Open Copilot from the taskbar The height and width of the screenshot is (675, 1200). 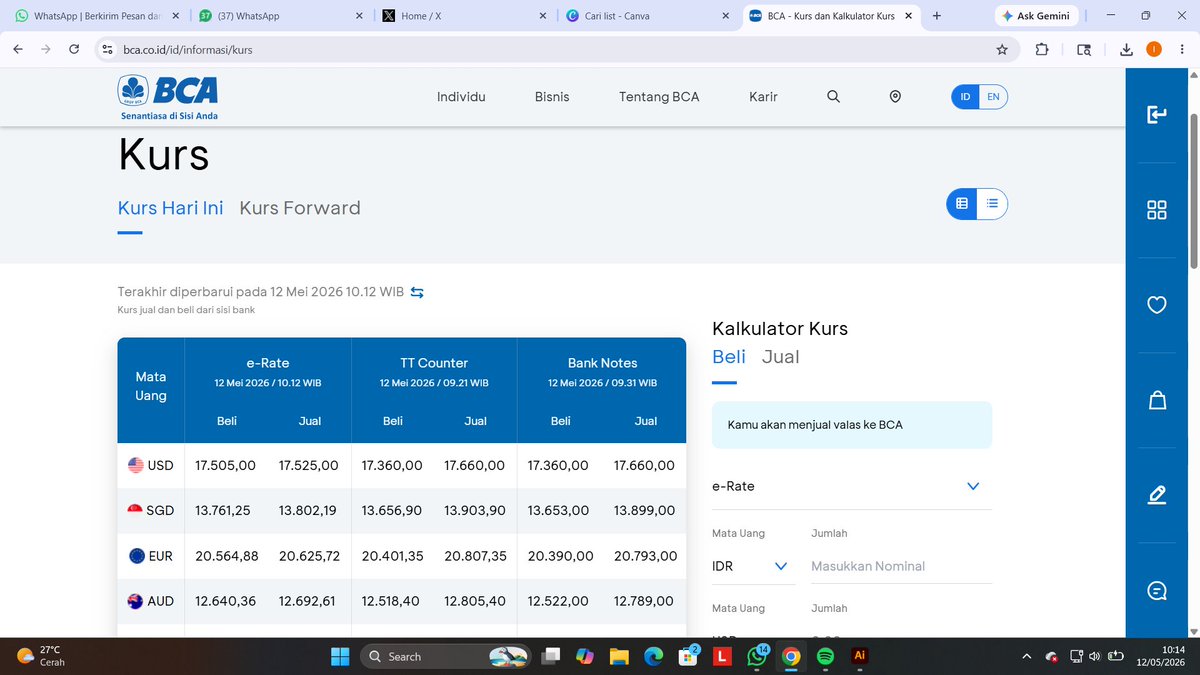(585, 656)
